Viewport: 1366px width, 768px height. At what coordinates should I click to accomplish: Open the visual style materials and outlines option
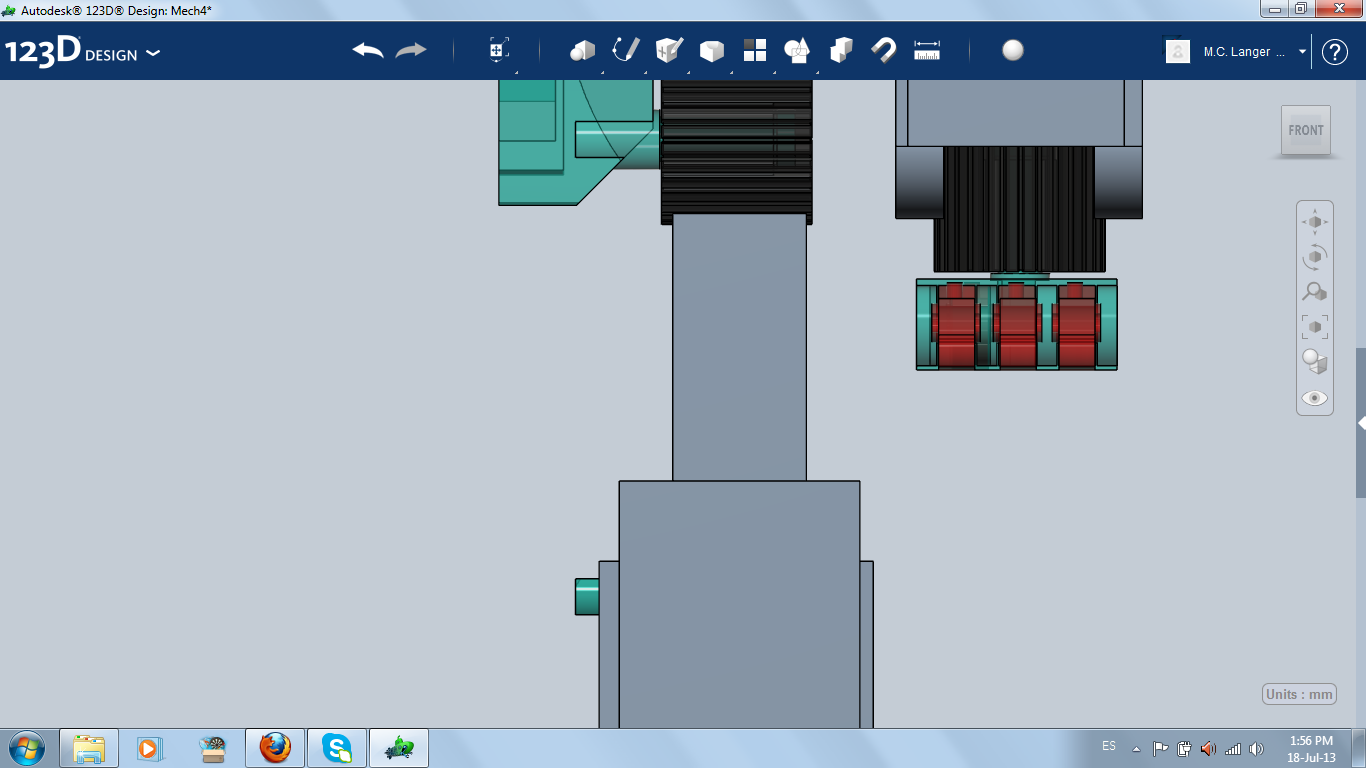pos(1315,362)
